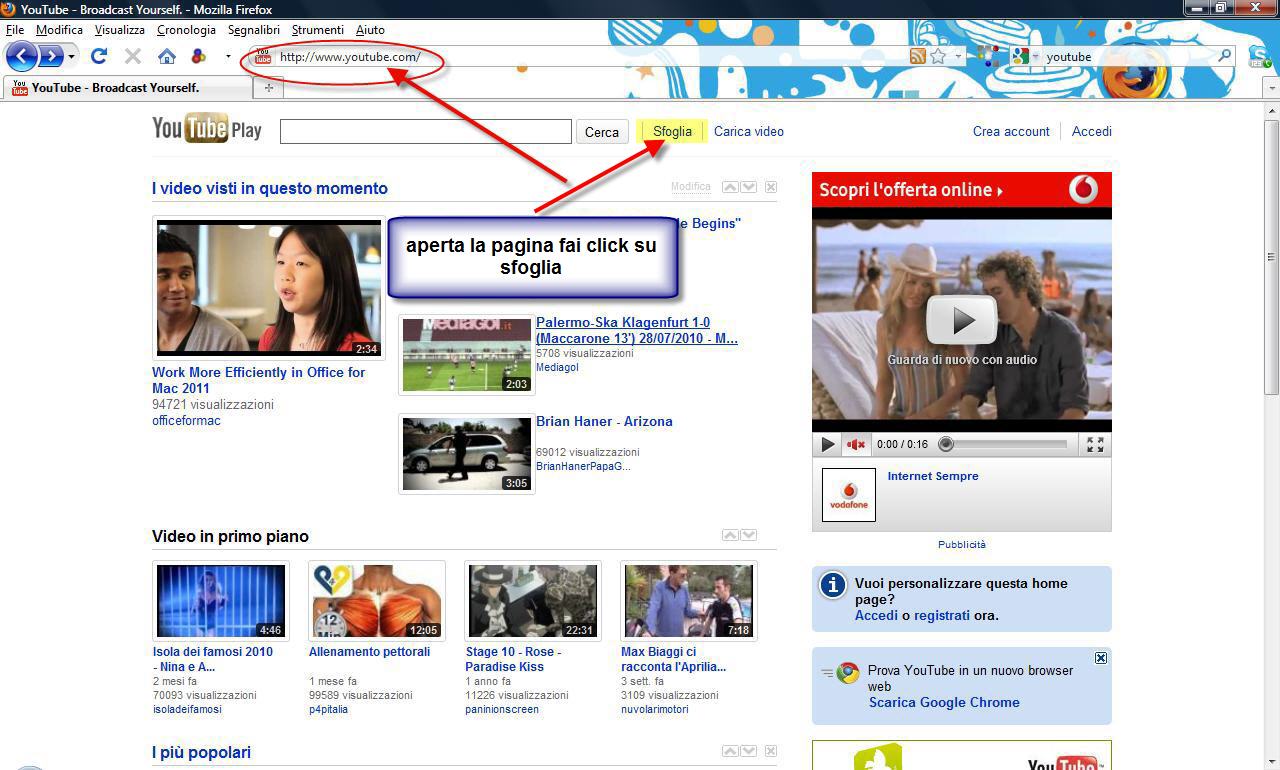
Task: Open the Brian Haner - Arizona video
Action: click(604, 421)
